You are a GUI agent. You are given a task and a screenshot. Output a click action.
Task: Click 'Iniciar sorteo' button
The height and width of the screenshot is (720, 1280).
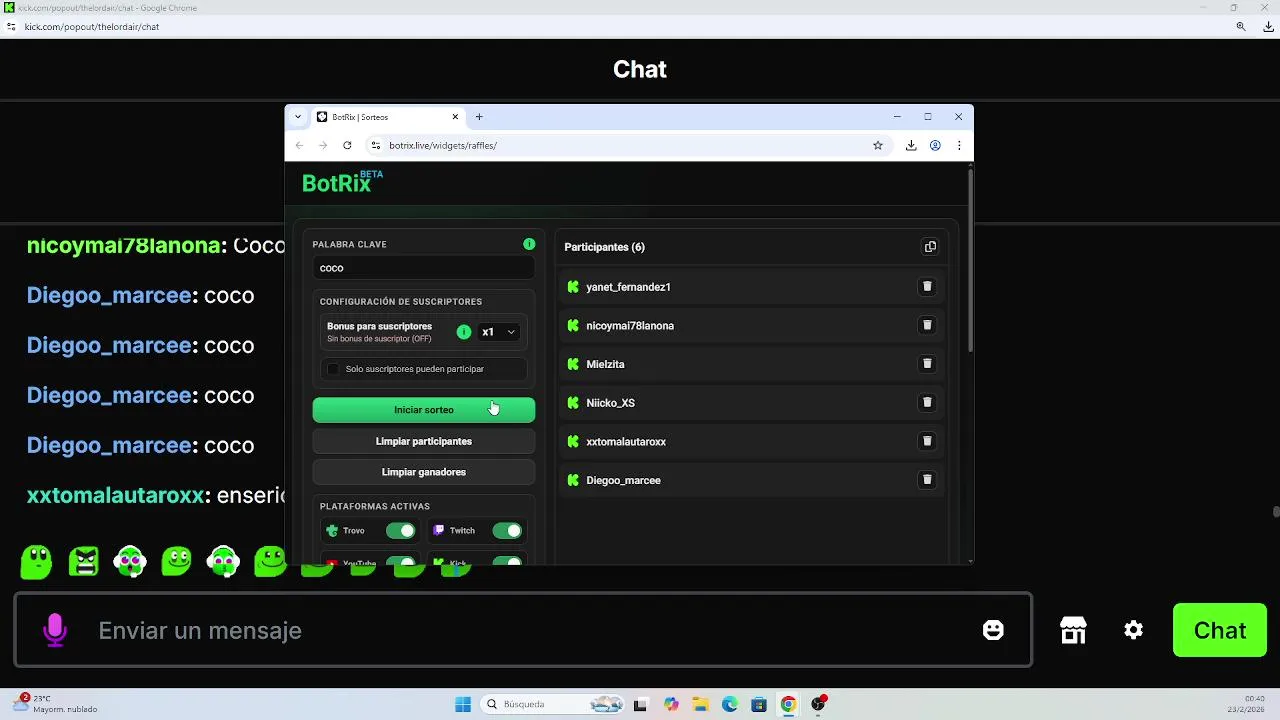point(424,410)
